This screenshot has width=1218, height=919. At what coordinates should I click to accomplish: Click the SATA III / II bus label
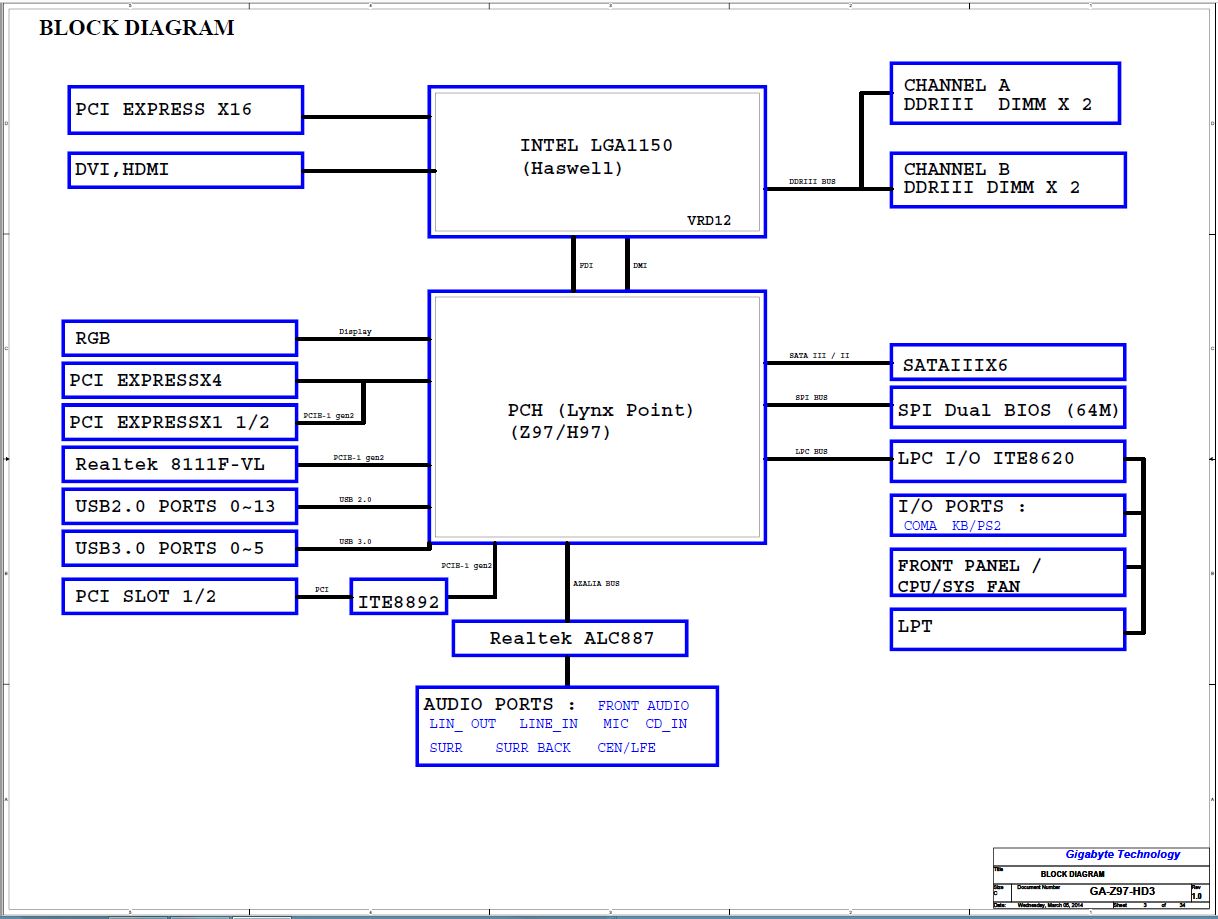(819, 355)
